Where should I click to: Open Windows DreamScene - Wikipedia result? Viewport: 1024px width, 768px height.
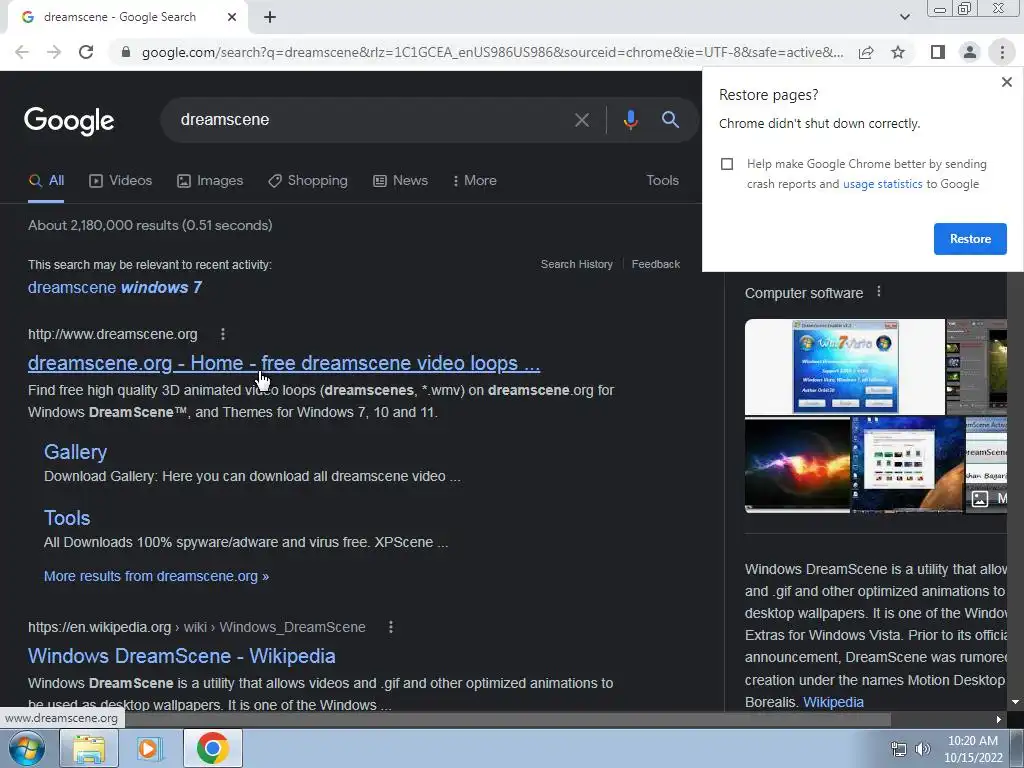pos(182,656)
